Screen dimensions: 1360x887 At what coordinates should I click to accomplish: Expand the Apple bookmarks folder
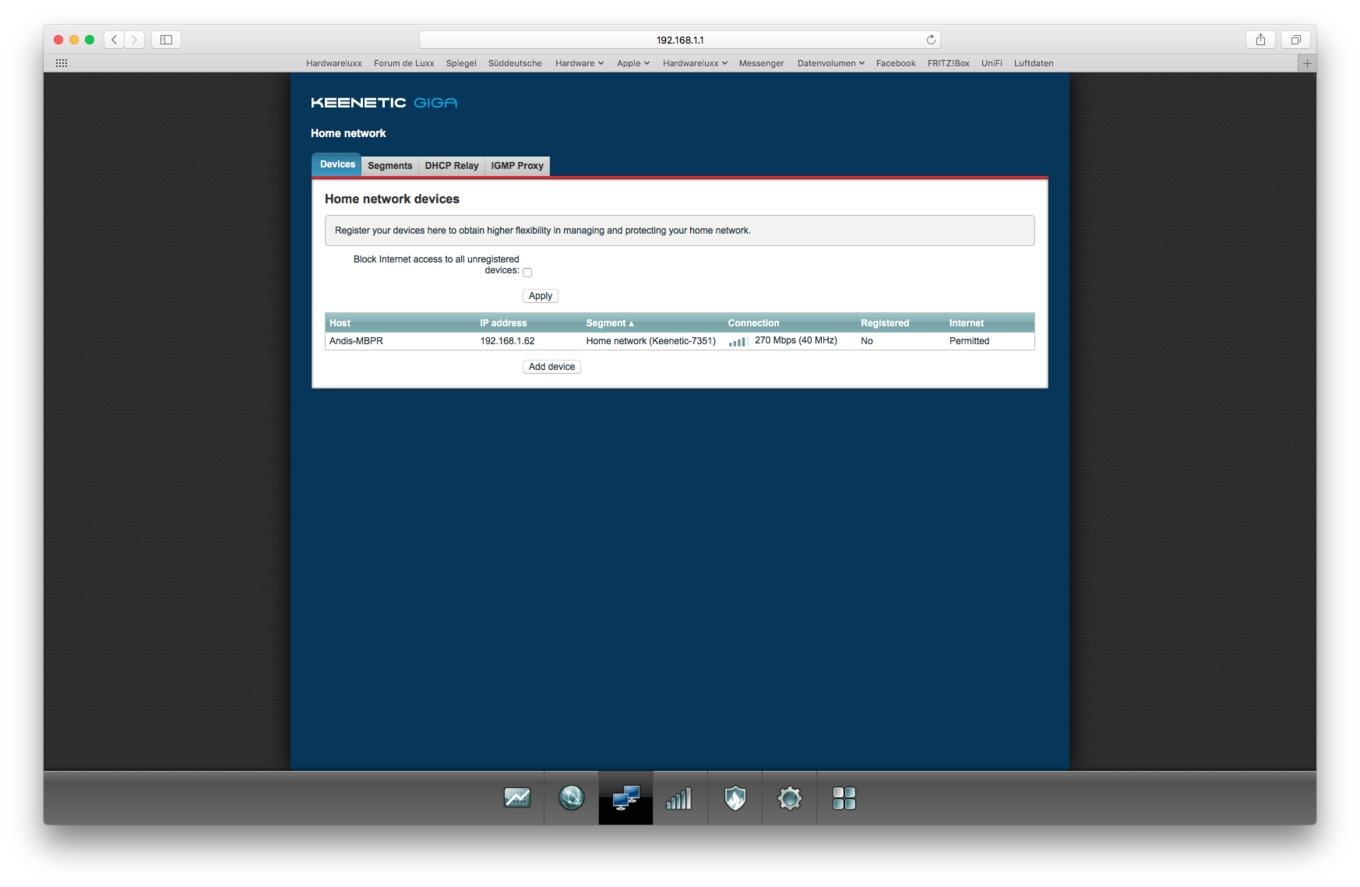(633, 63)
